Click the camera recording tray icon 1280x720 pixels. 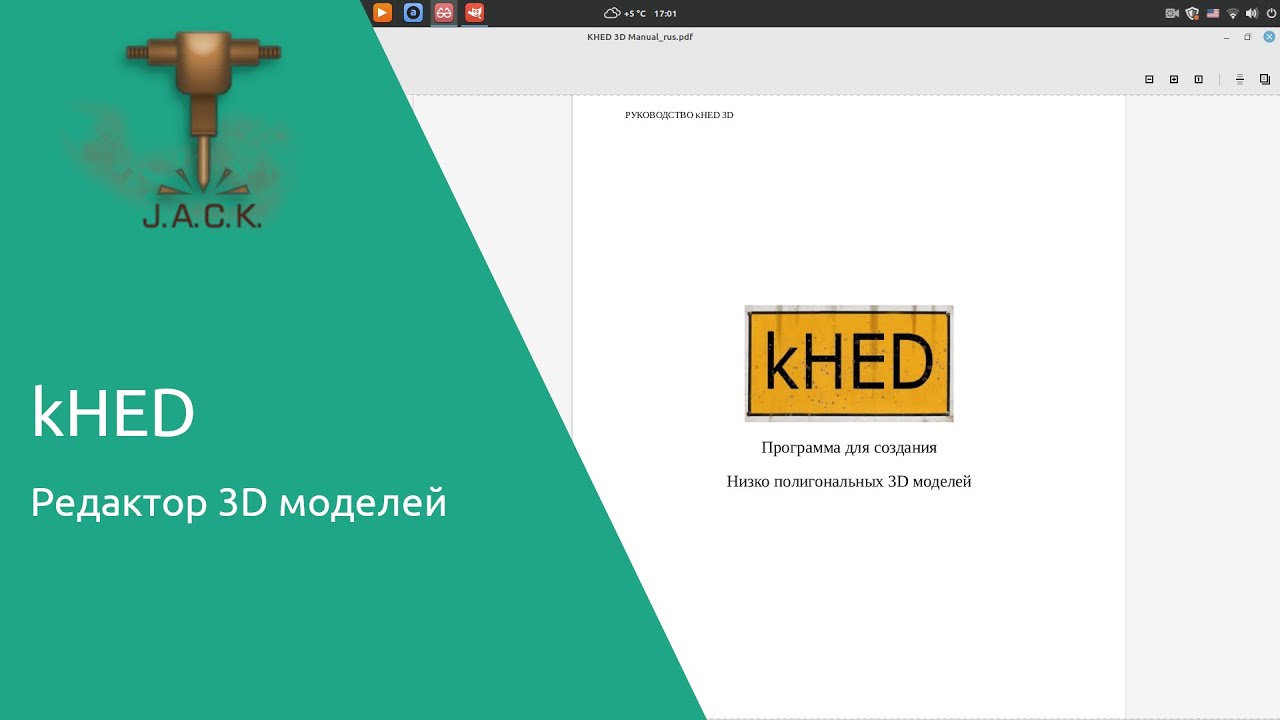(1172, 13)
